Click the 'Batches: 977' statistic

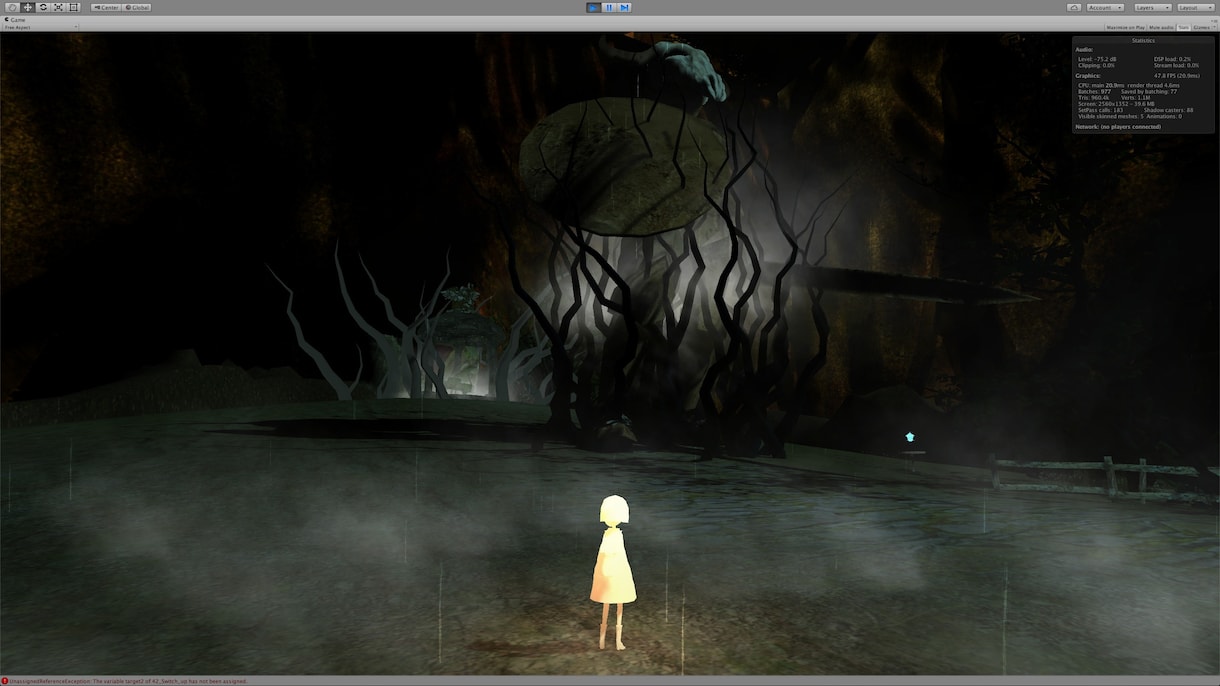point(1094,91)
